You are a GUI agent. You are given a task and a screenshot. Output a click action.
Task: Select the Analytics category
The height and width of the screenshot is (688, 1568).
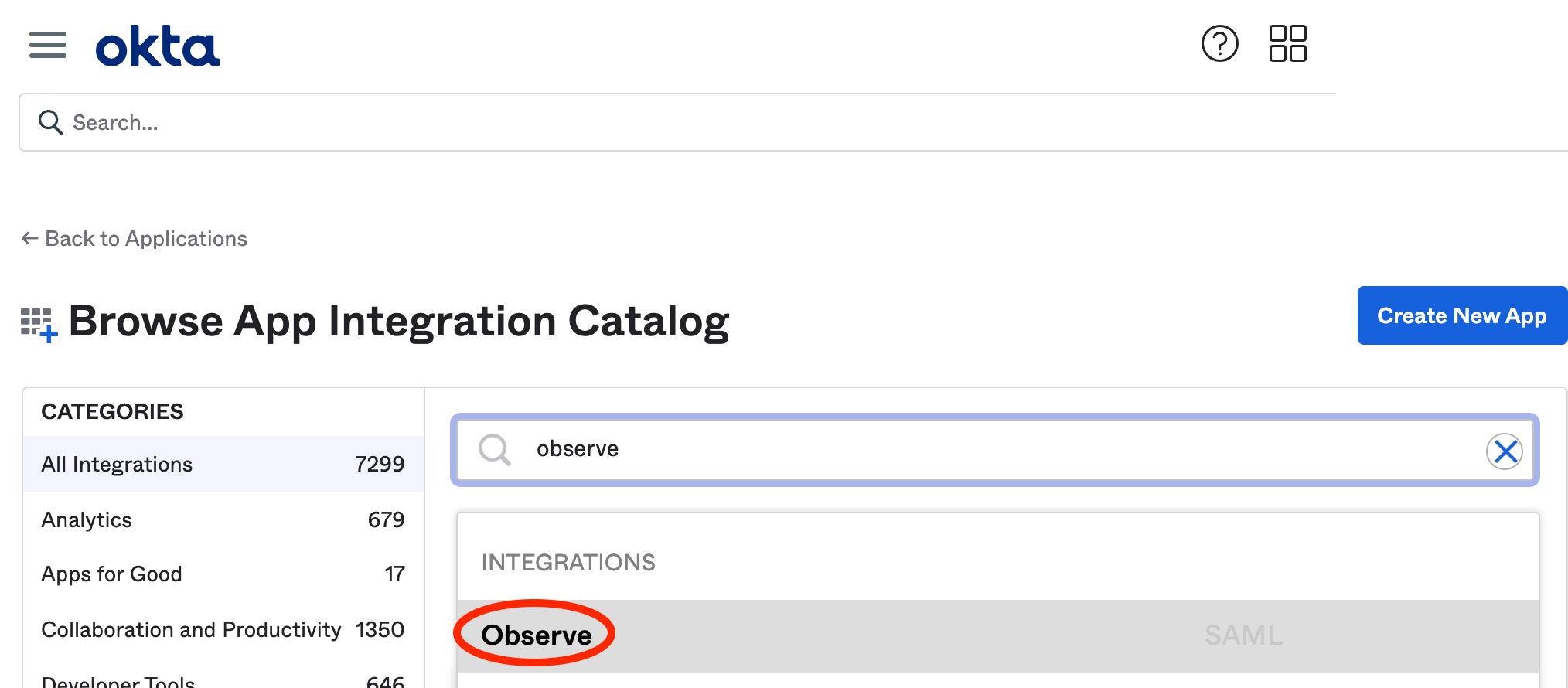pos(223,519)
